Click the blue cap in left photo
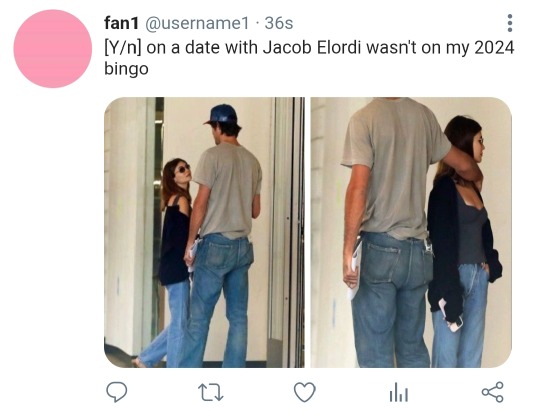The image size is (540, 414). (221, 114)
